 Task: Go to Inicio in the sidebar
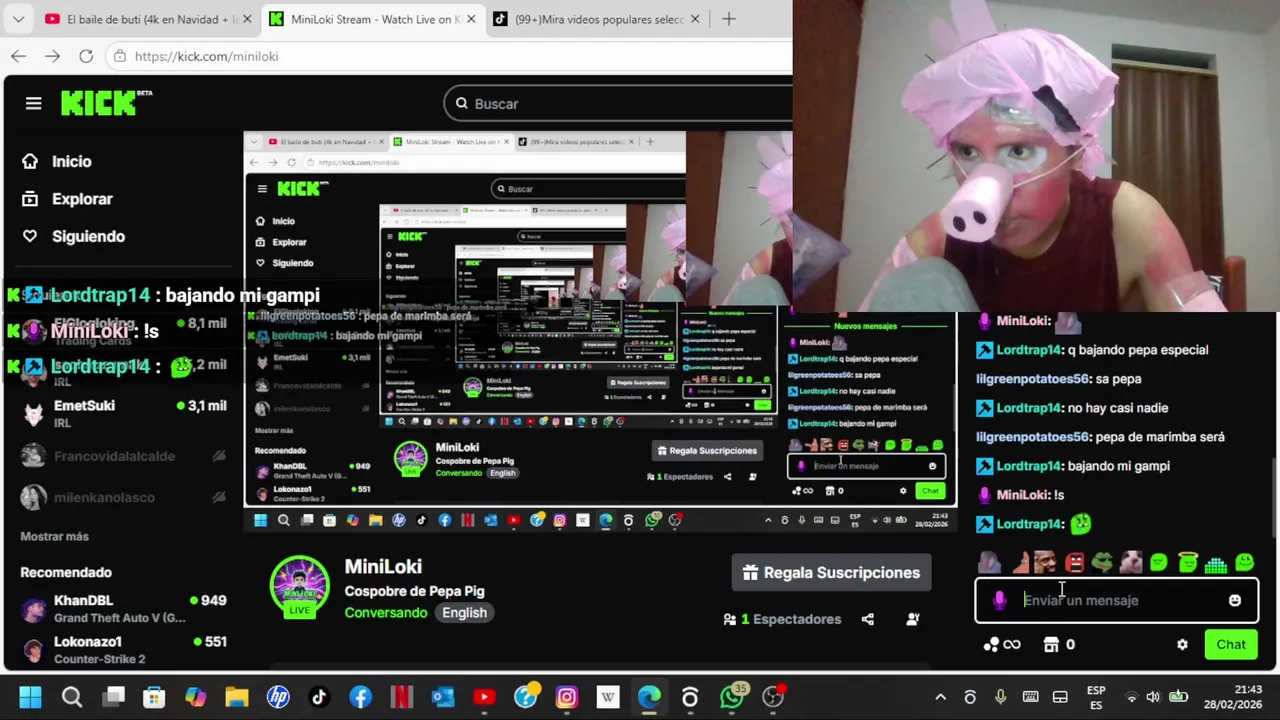57,161
